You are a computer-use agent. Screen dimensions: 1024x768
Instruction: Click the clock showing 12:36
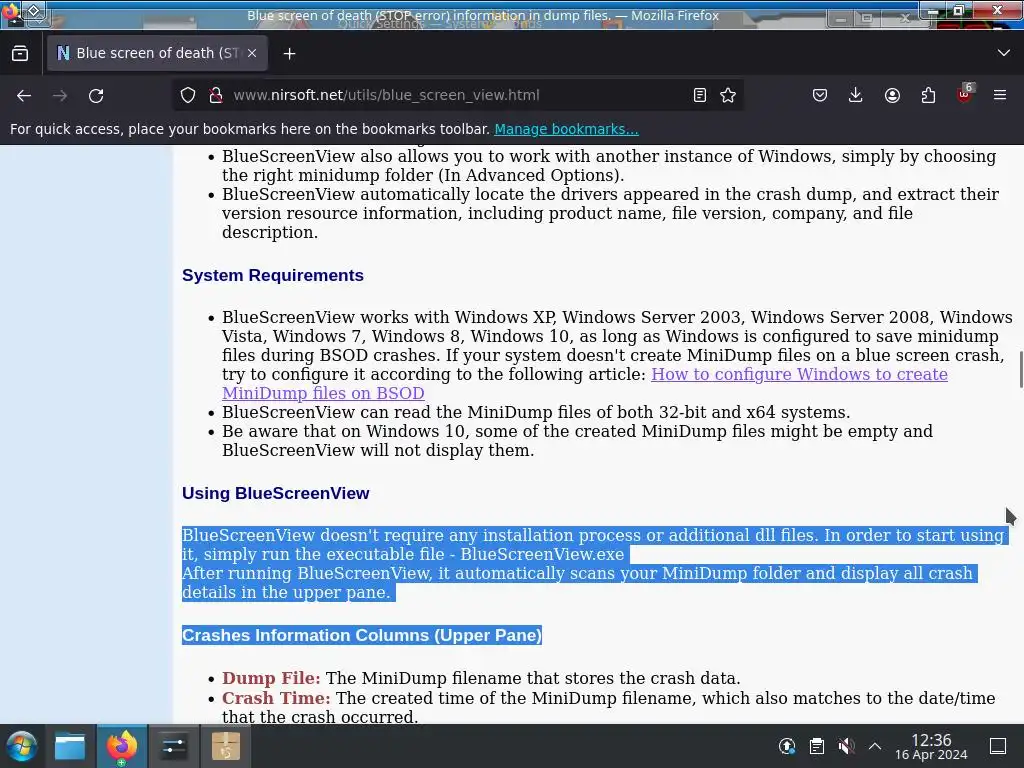[931, 746]
